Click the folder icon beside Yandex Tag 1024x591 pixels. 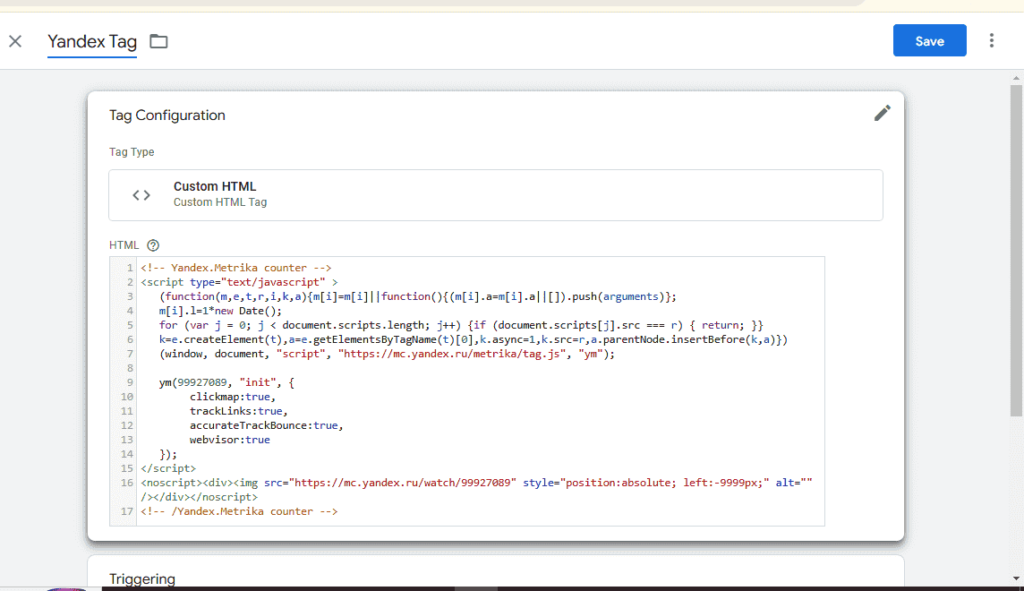click(159, 41)
